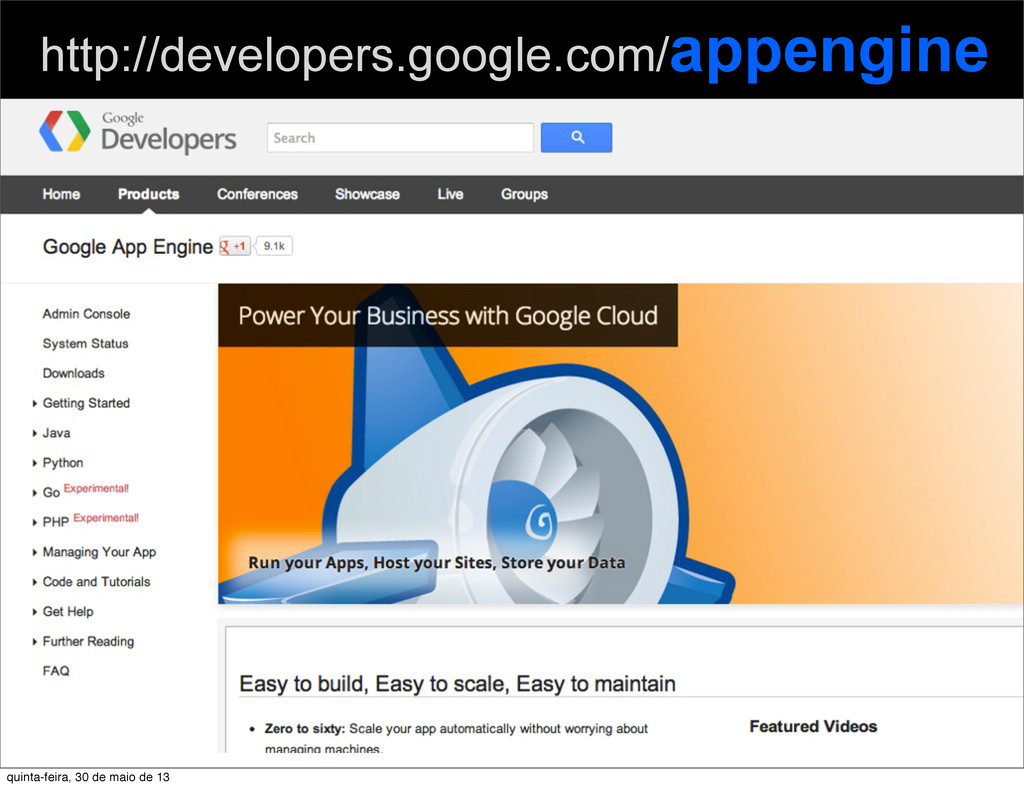Viewport: 1024px width, 788px height.
Task: Click the Getting Started sidebar label
Action: (x=86, y=403)
